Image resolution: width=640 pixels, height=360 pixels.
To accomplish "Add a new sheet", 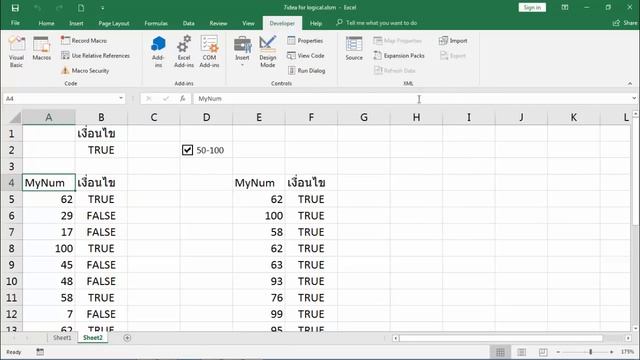I will (127, 338).
